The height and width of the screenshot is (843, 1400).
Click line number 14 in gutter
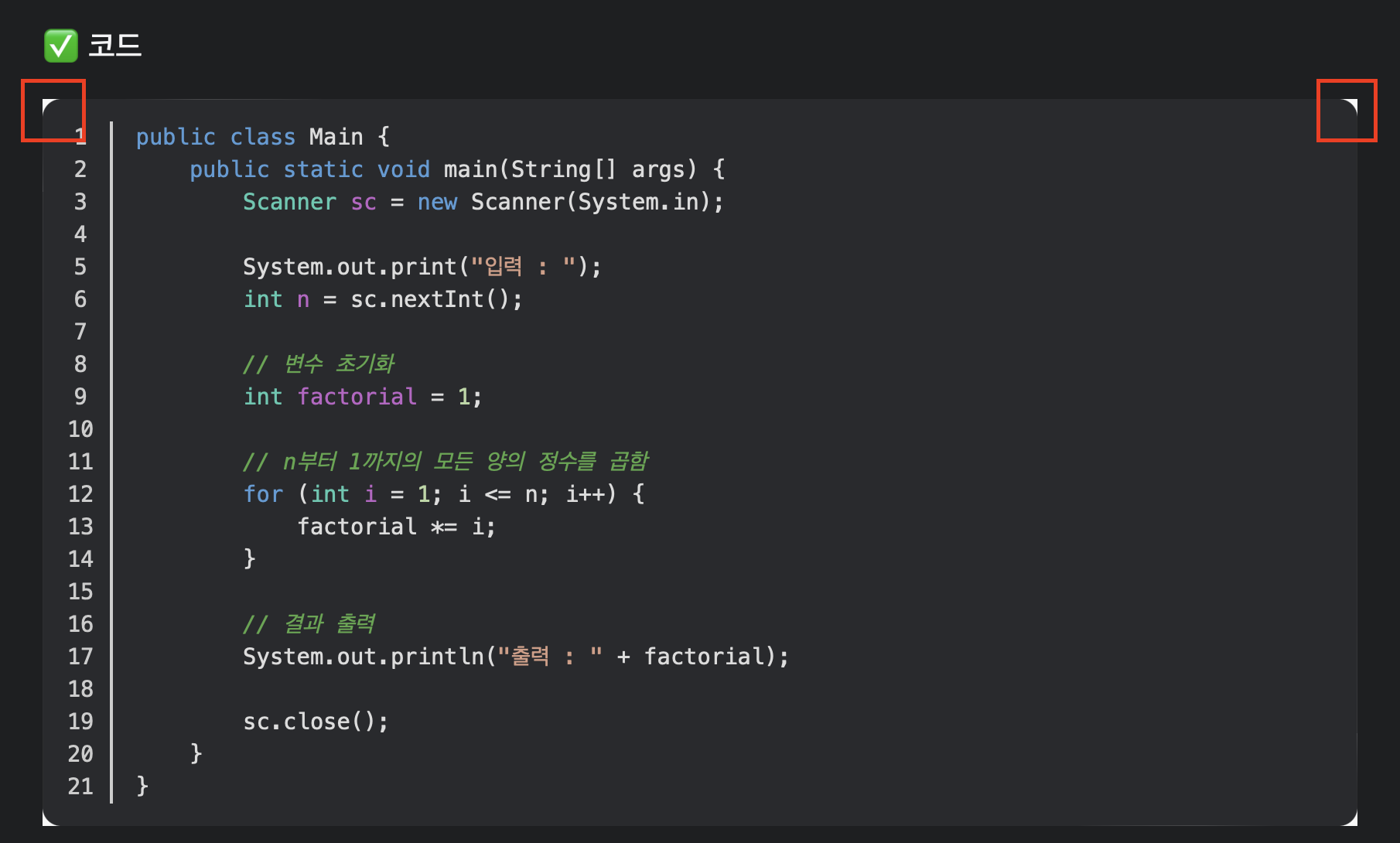[x=80, y=559]
